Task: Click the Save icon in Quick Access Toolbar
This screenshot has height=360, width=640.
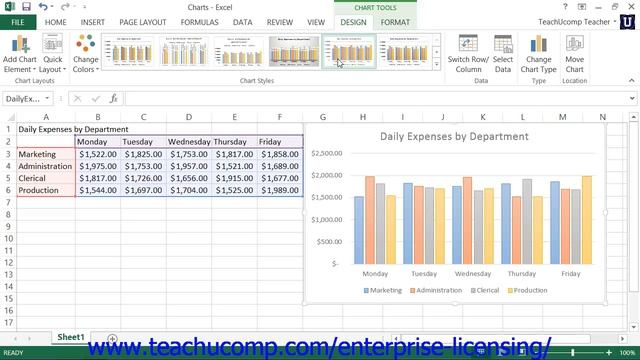Action: [x=26, y=7]
